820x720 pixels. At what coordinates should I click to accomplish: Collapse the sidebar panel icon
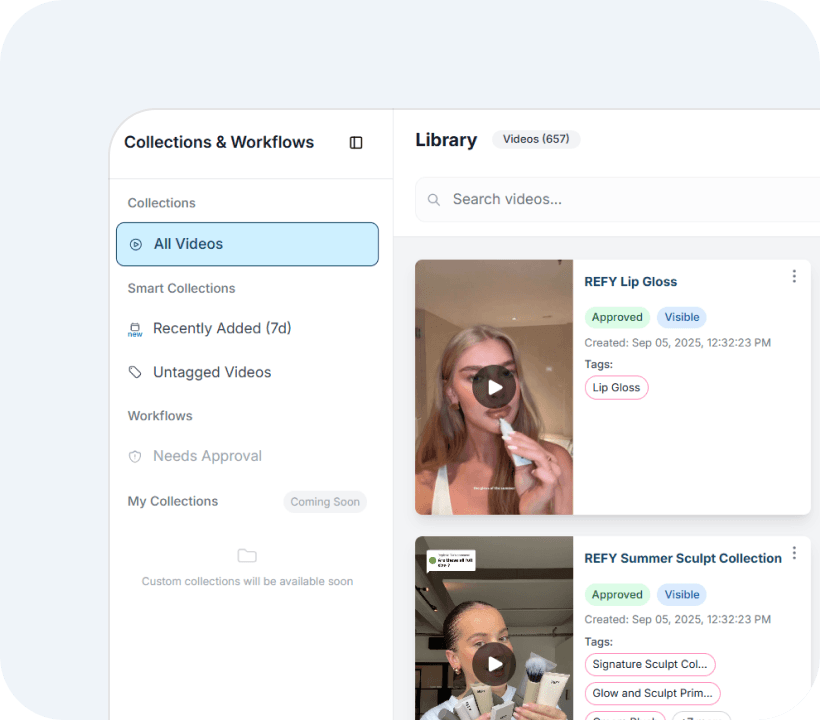click(x=356, y=143)
